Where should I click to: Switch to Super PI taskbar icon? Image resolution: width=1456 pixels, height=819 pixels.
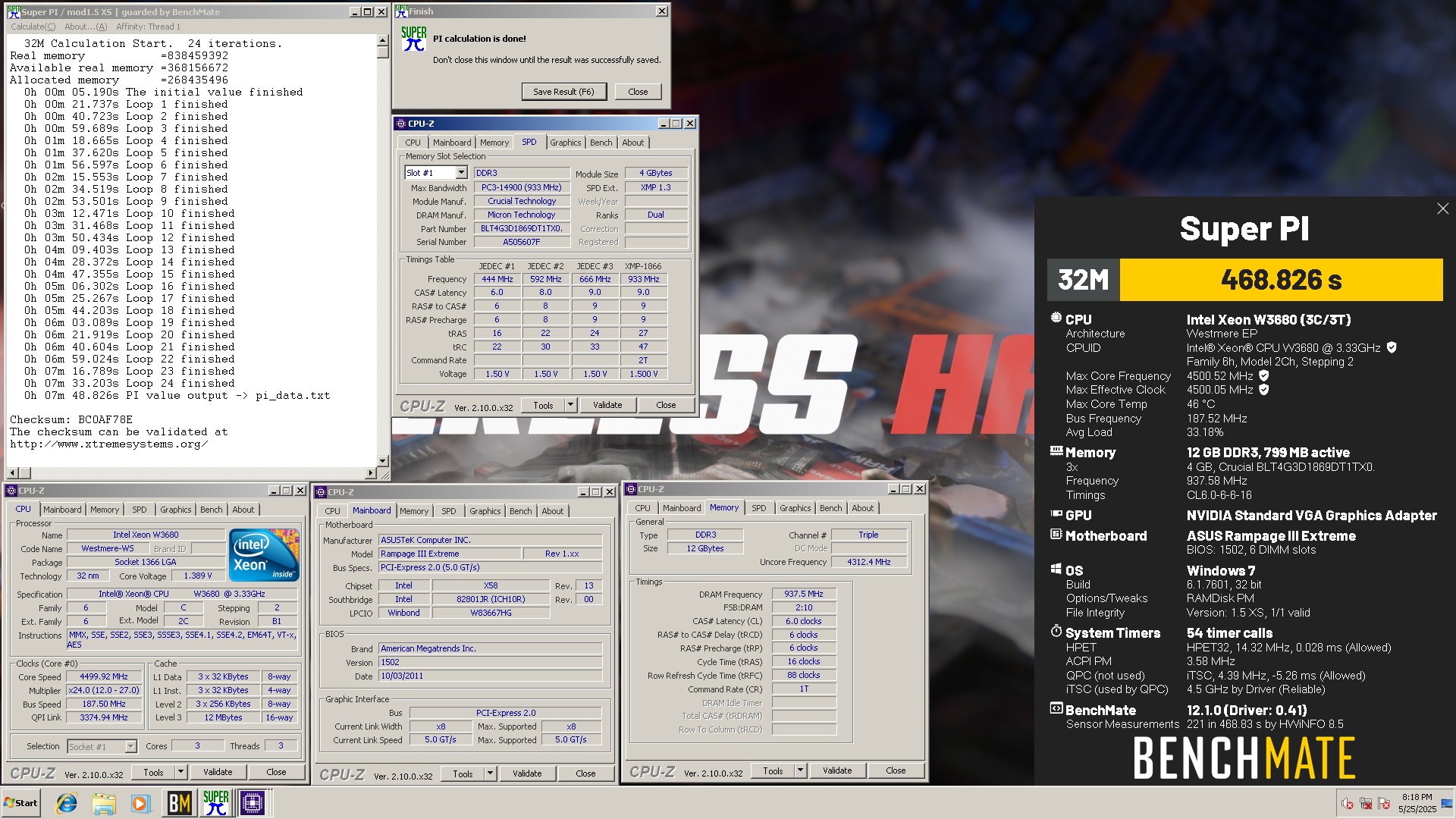click(216, 802)
